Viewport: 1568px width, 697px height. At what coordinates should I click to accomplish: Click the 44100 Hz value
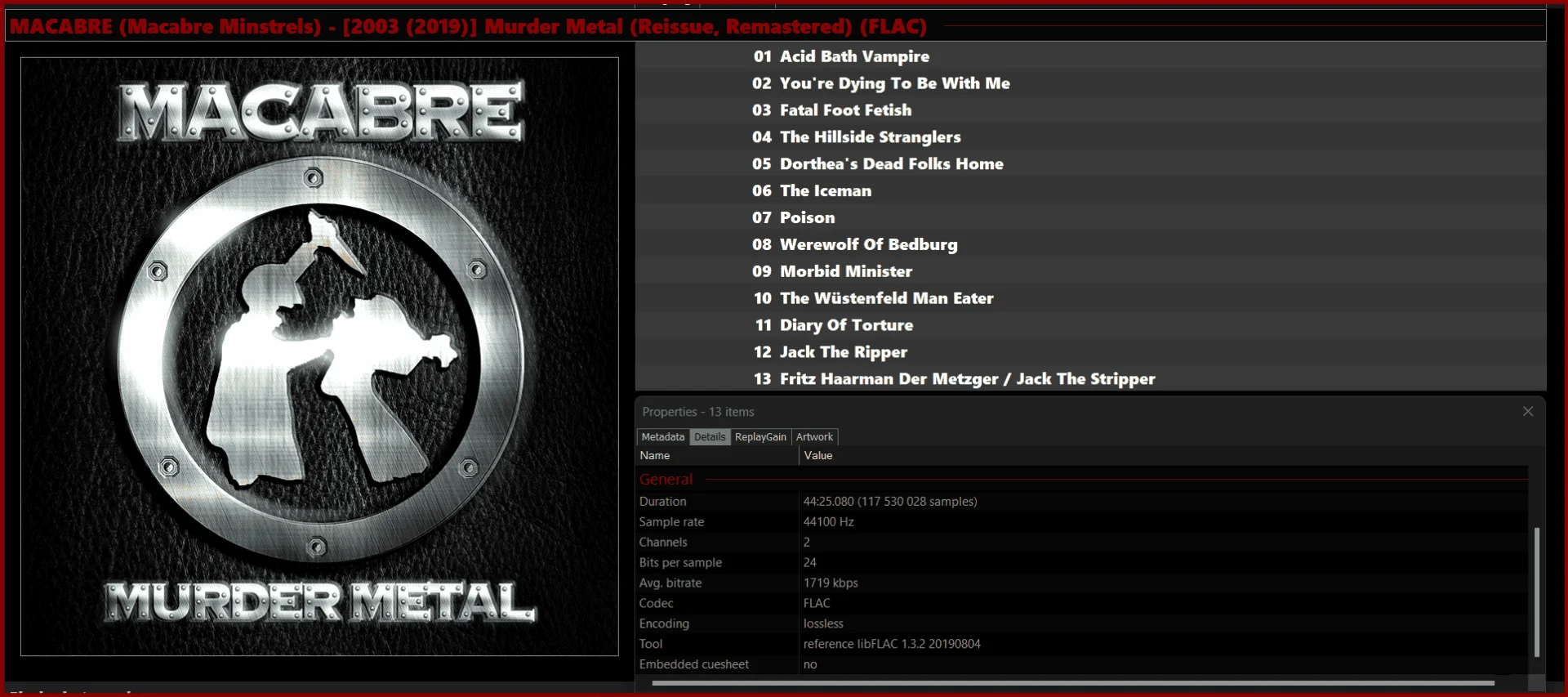pos(828,522)
